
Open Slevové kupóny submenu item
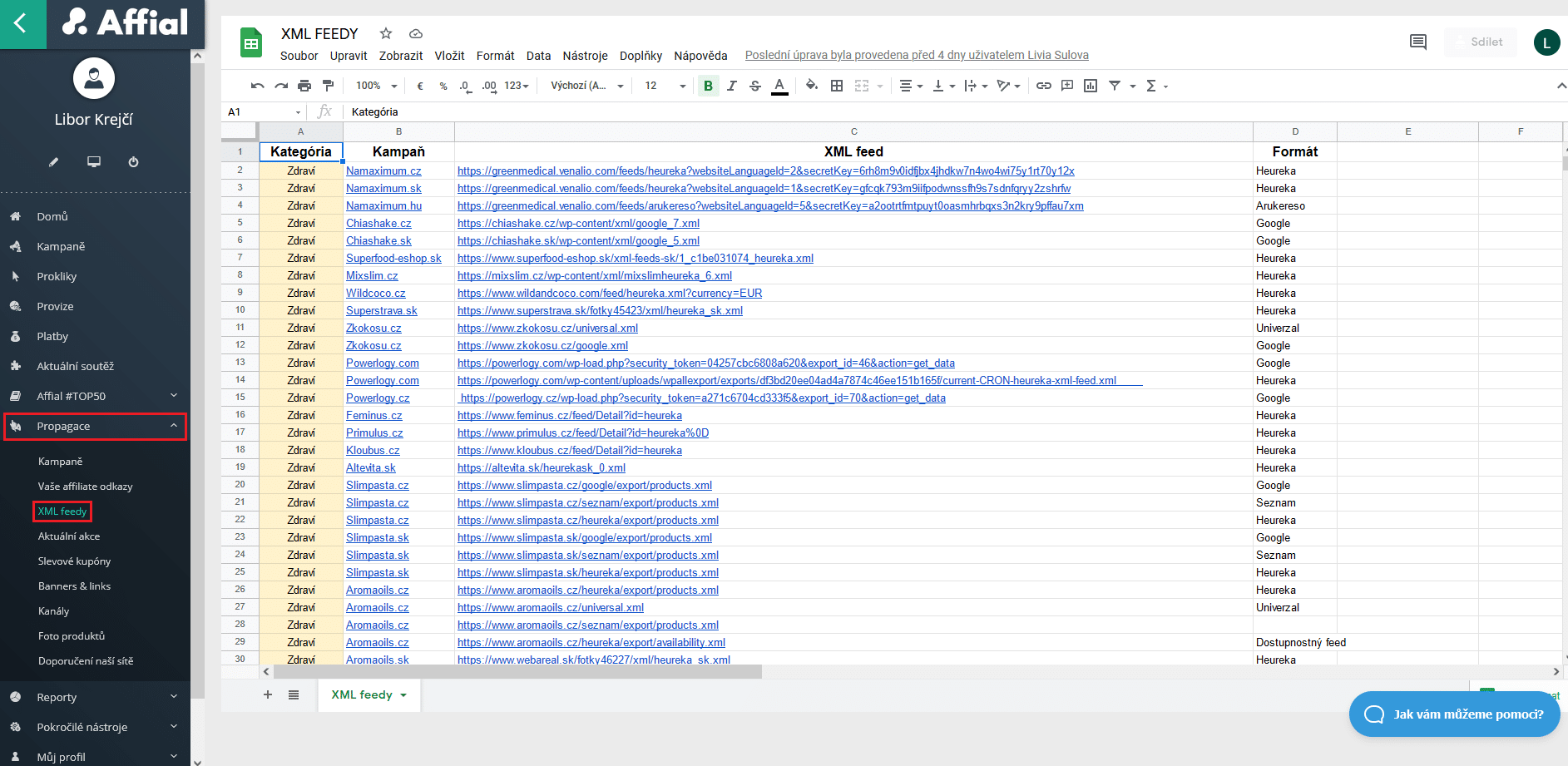click(x=74, y=561)
